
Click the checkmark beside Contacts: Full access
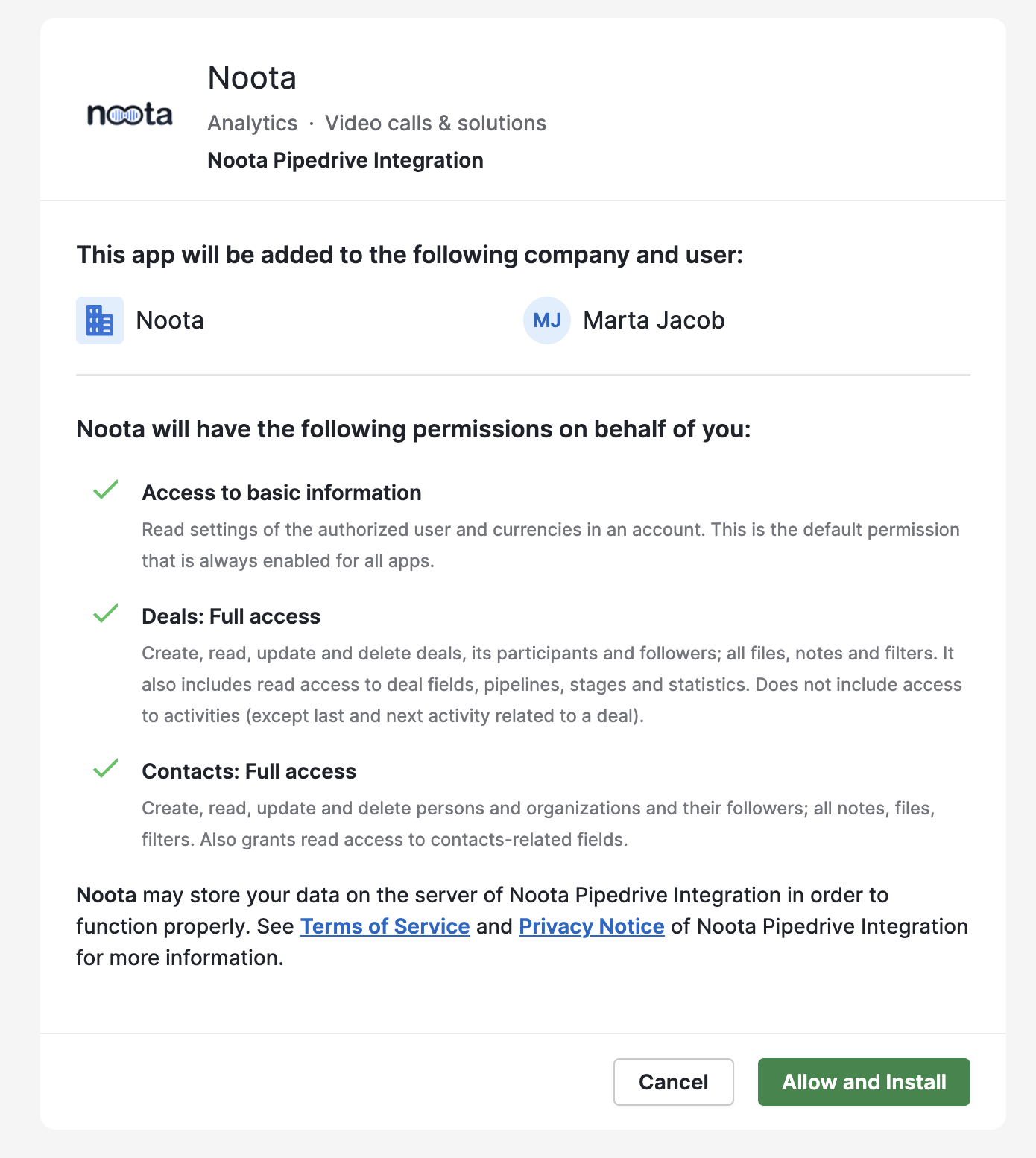click(x=106, y=768)
